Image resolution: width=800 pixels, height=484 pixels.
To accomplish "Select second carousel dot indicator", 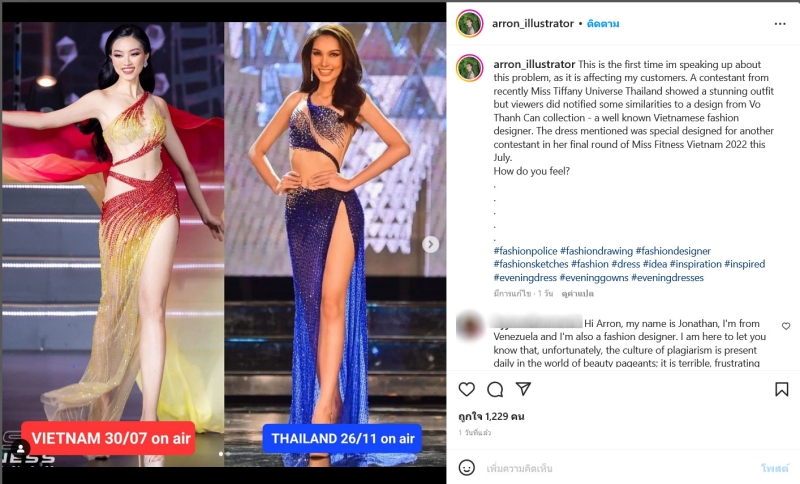I will pyautogui.click(x=228, y=453).
